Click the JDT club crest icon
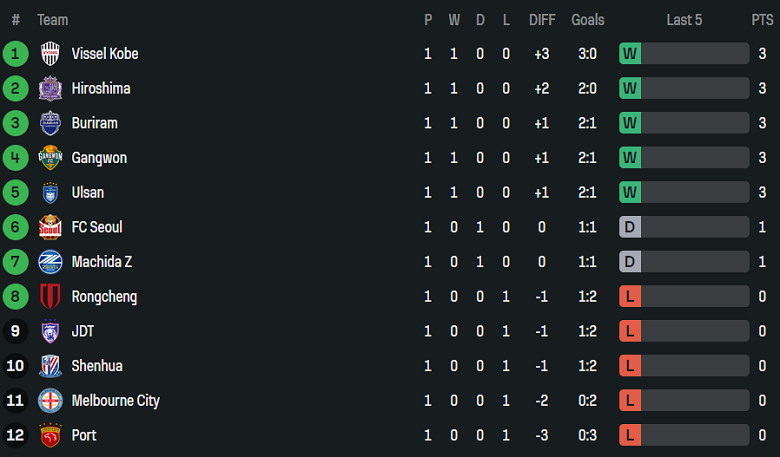 pos(50,331)
